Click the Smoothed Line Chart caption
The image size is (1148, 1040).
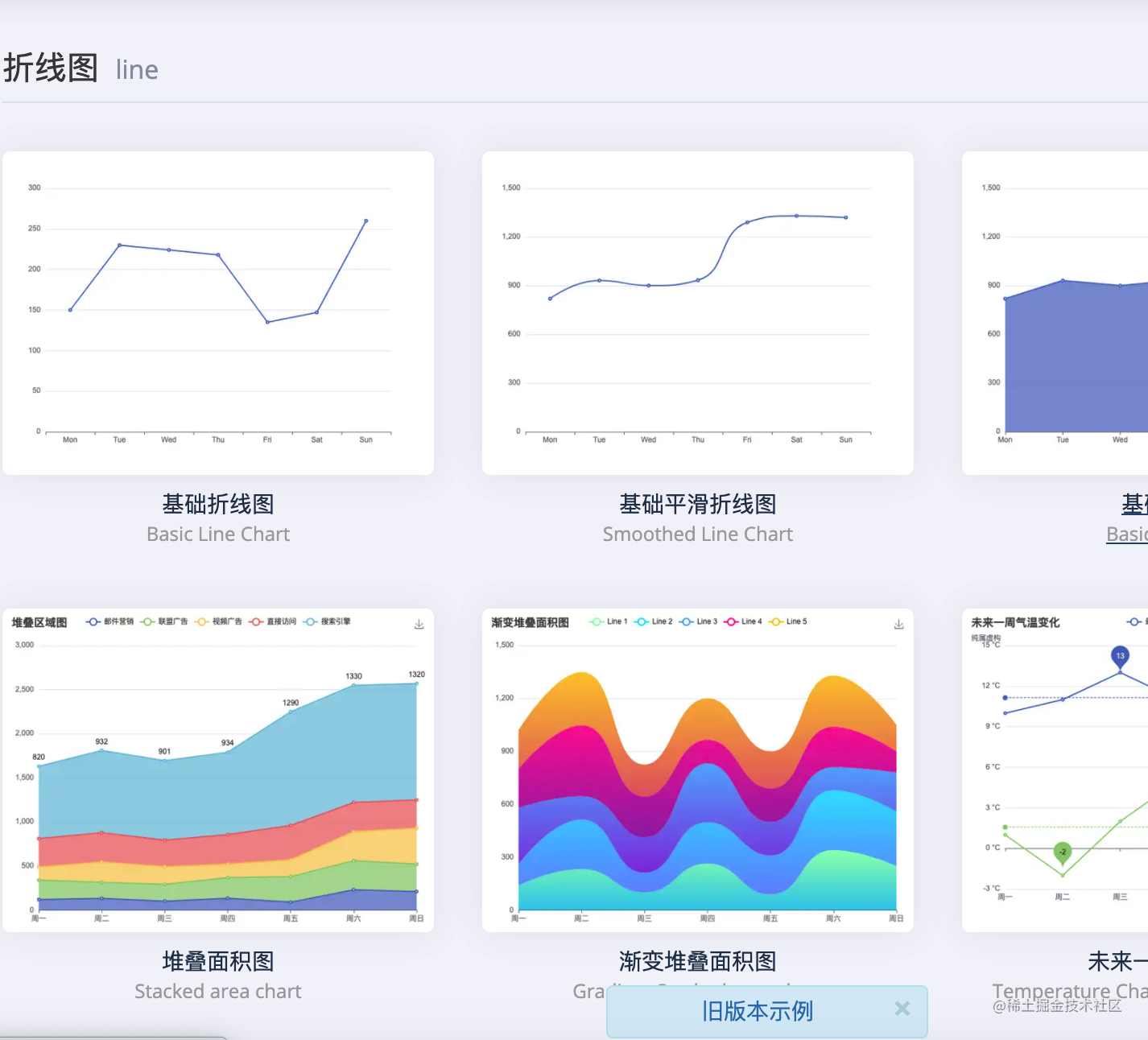click(698, 534)
